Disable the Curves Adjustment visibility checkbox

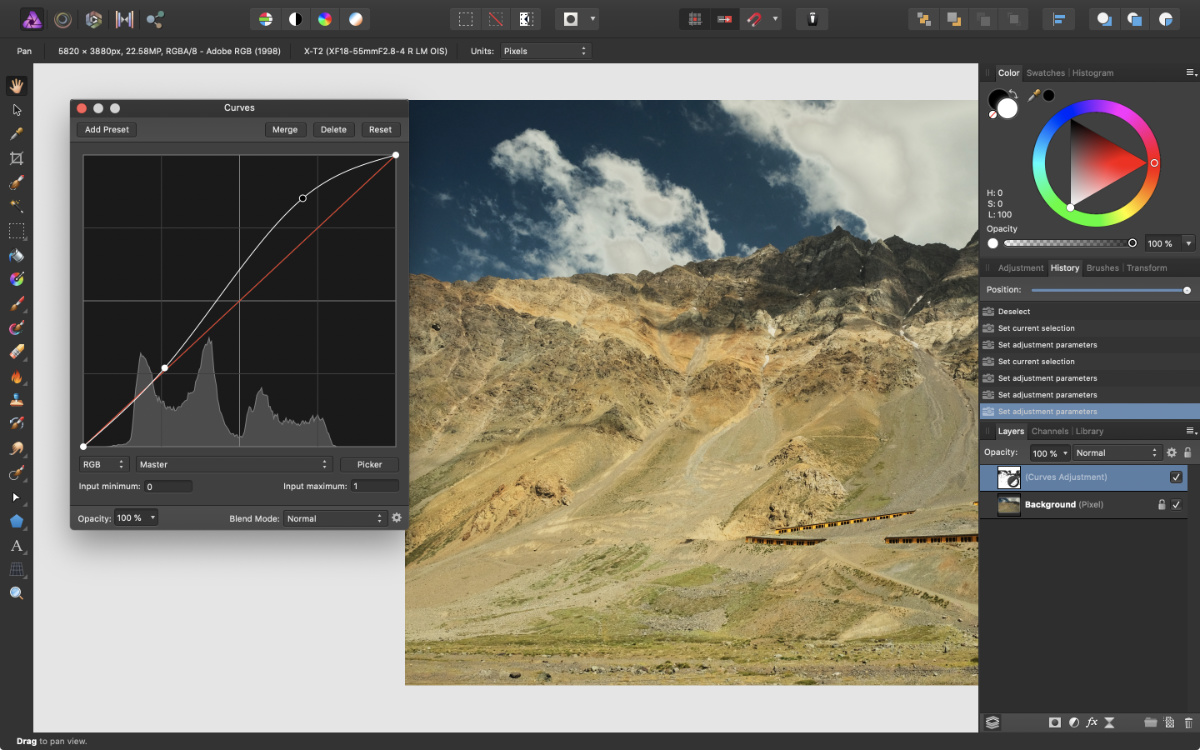tap(1177, 477)
